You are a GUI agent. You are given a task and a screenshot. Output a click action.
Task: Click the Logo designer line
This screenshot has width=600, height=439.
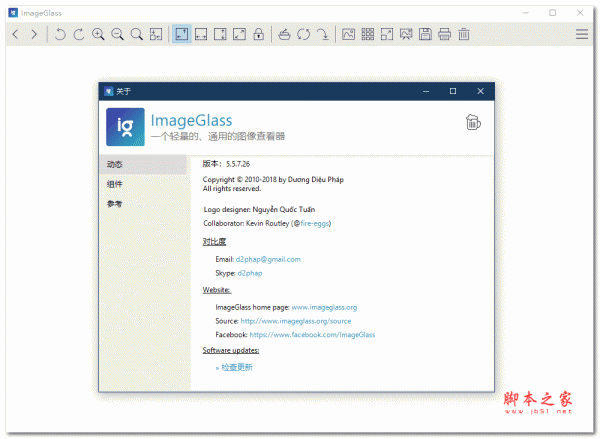[259, 209]
